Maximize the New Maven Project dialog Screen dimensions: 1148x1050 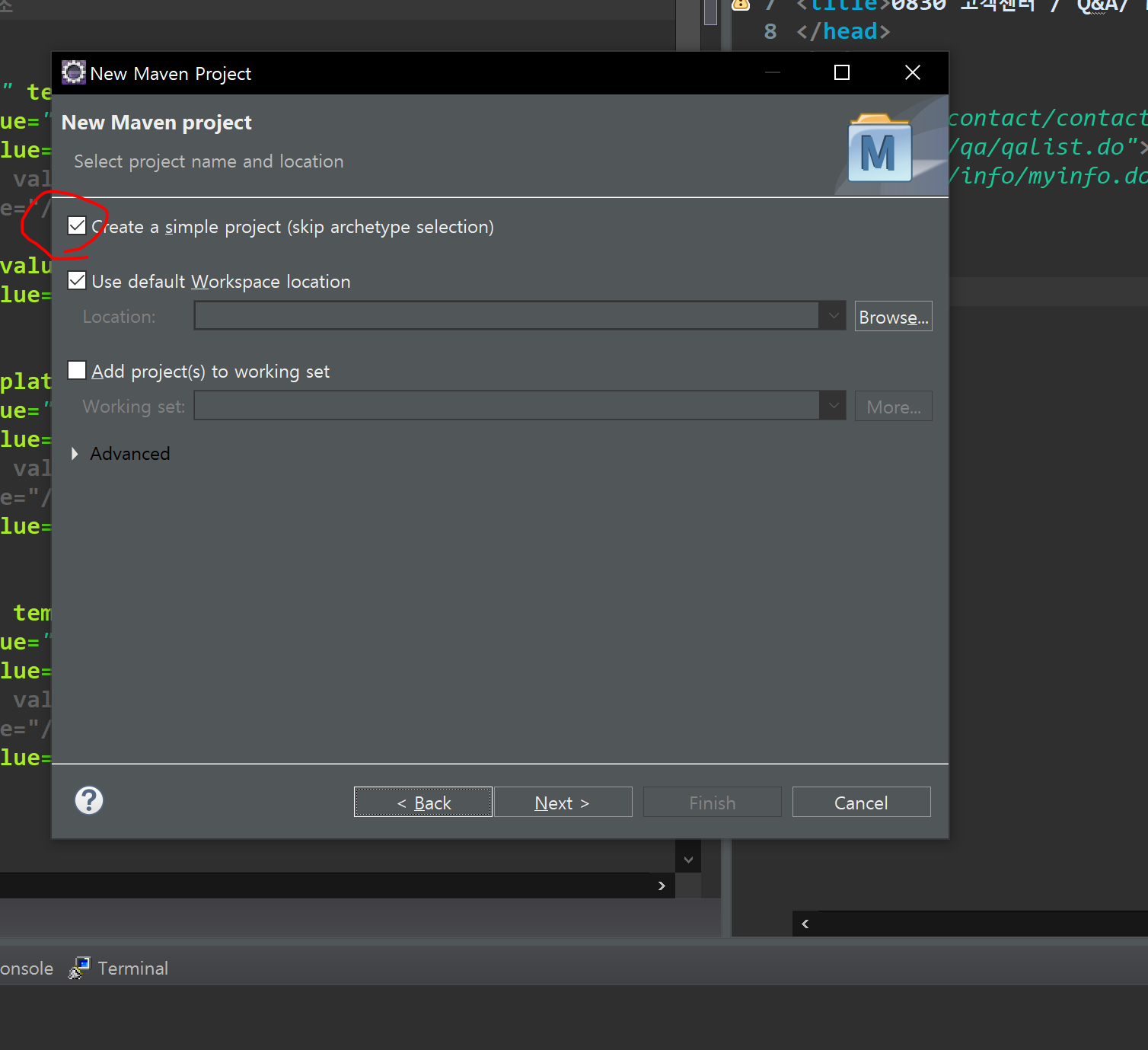(842, 72)
